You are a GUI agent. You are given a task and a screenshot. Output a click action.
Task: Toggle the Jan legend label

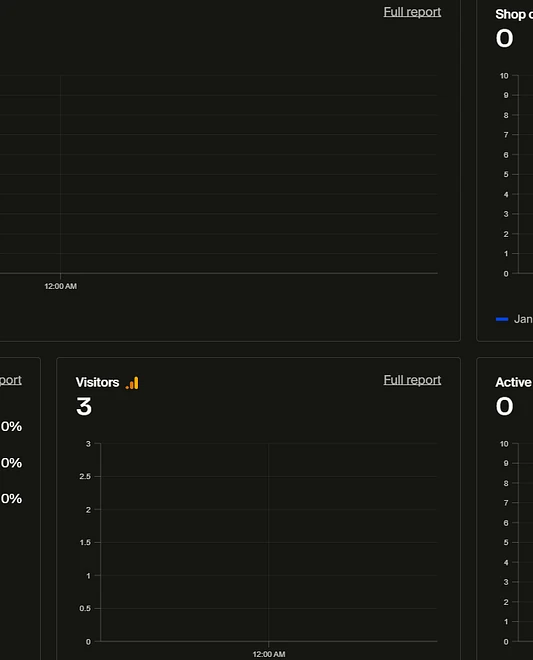(523, 319)
